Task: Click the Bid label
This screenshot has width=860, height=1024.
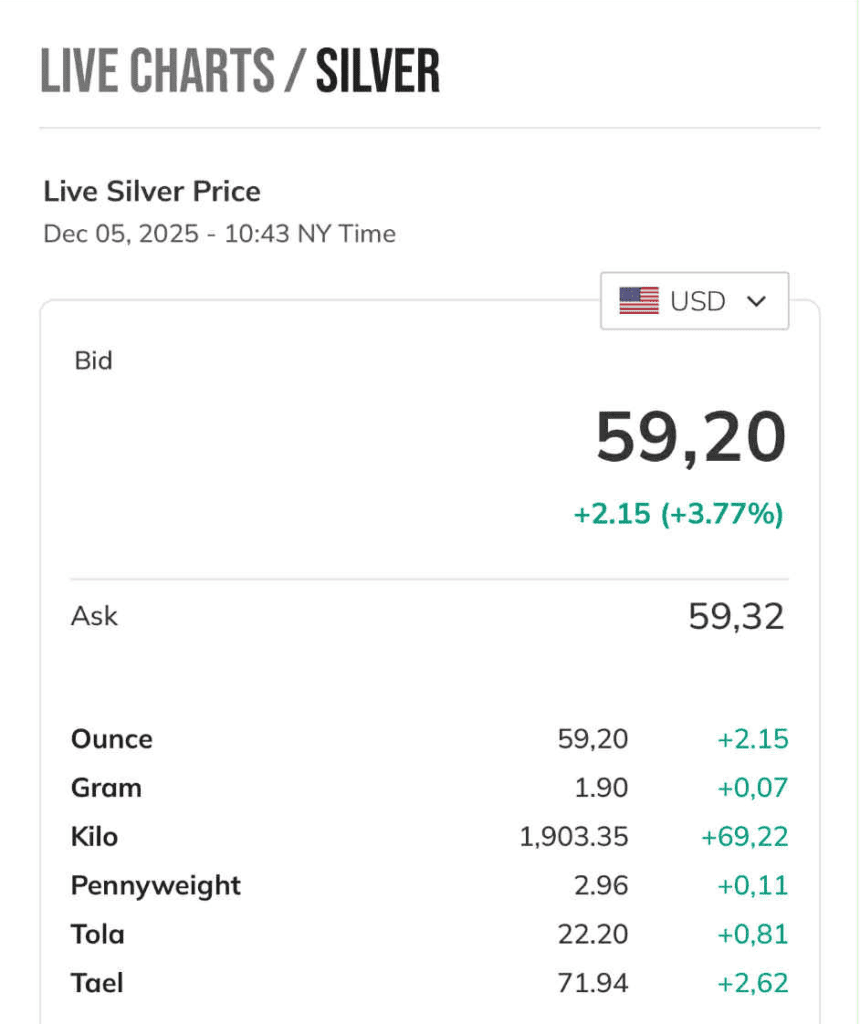Action: [x=94, y=360]
